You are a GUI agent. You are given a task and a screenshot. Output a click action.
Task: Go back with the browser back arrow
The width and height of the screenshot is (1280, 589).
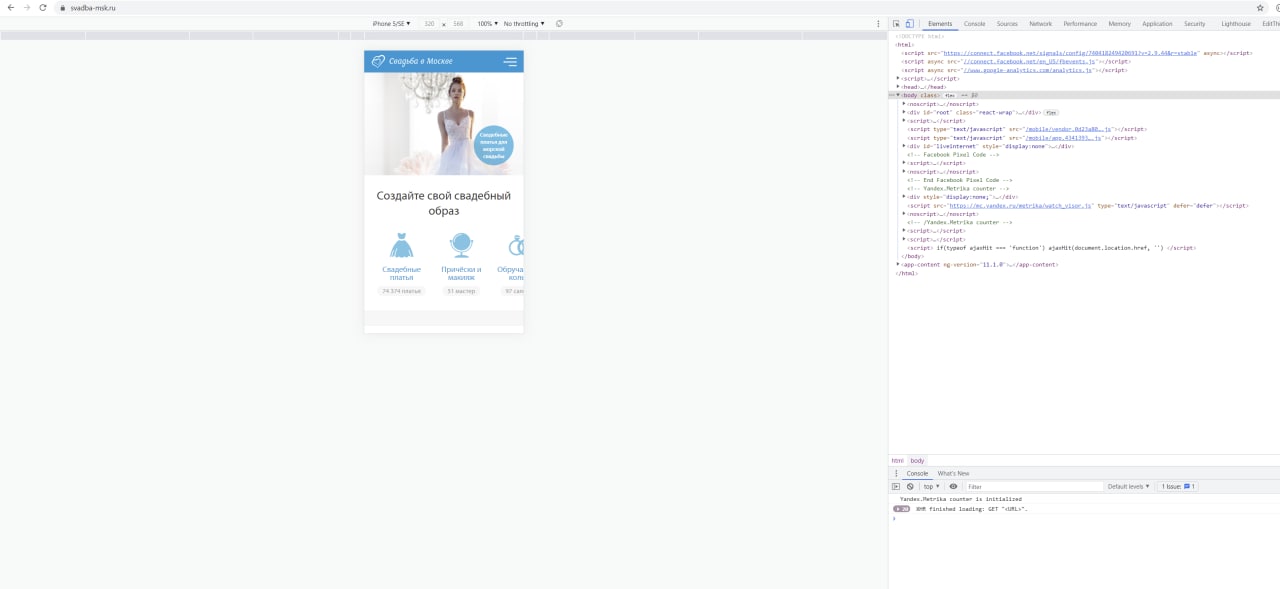click(11, 7)
